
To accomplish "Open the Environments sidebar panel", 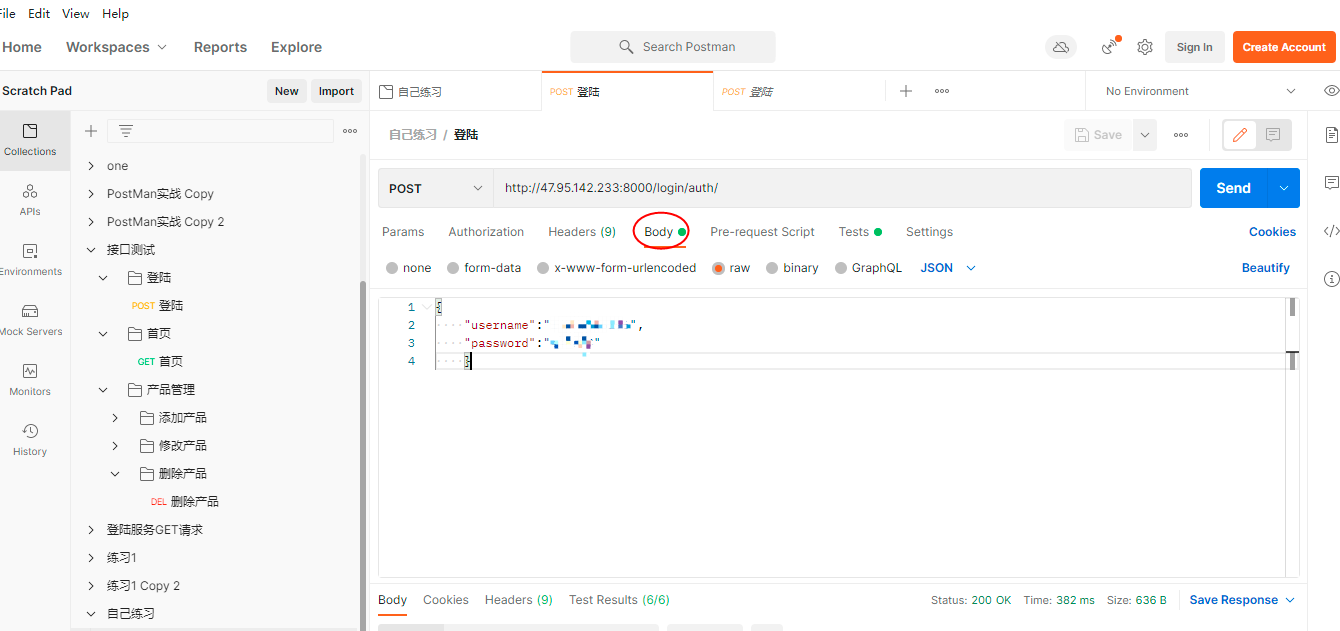I will [30, 259].
